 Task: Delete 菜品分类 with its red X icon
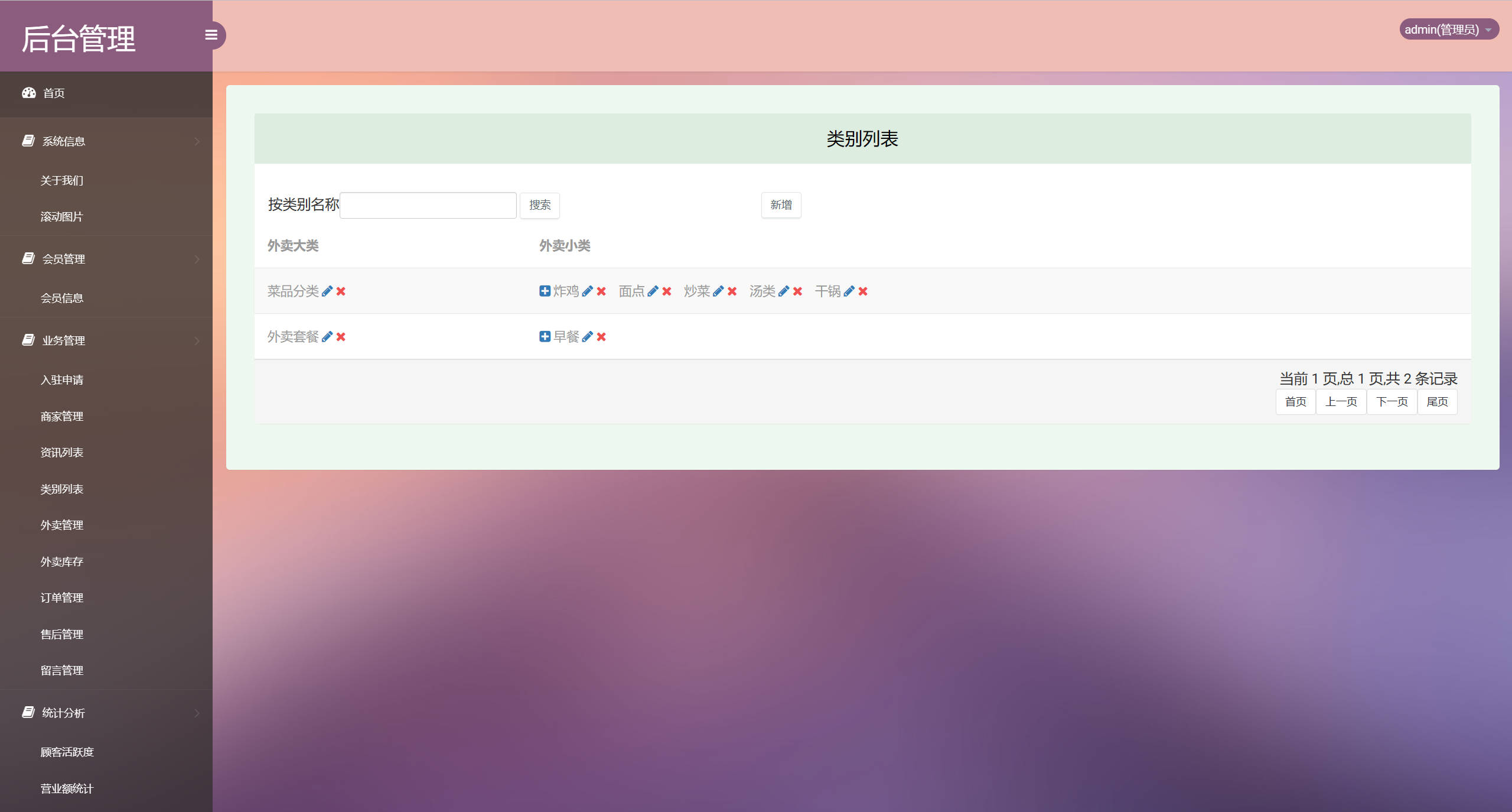click(341, 291)
